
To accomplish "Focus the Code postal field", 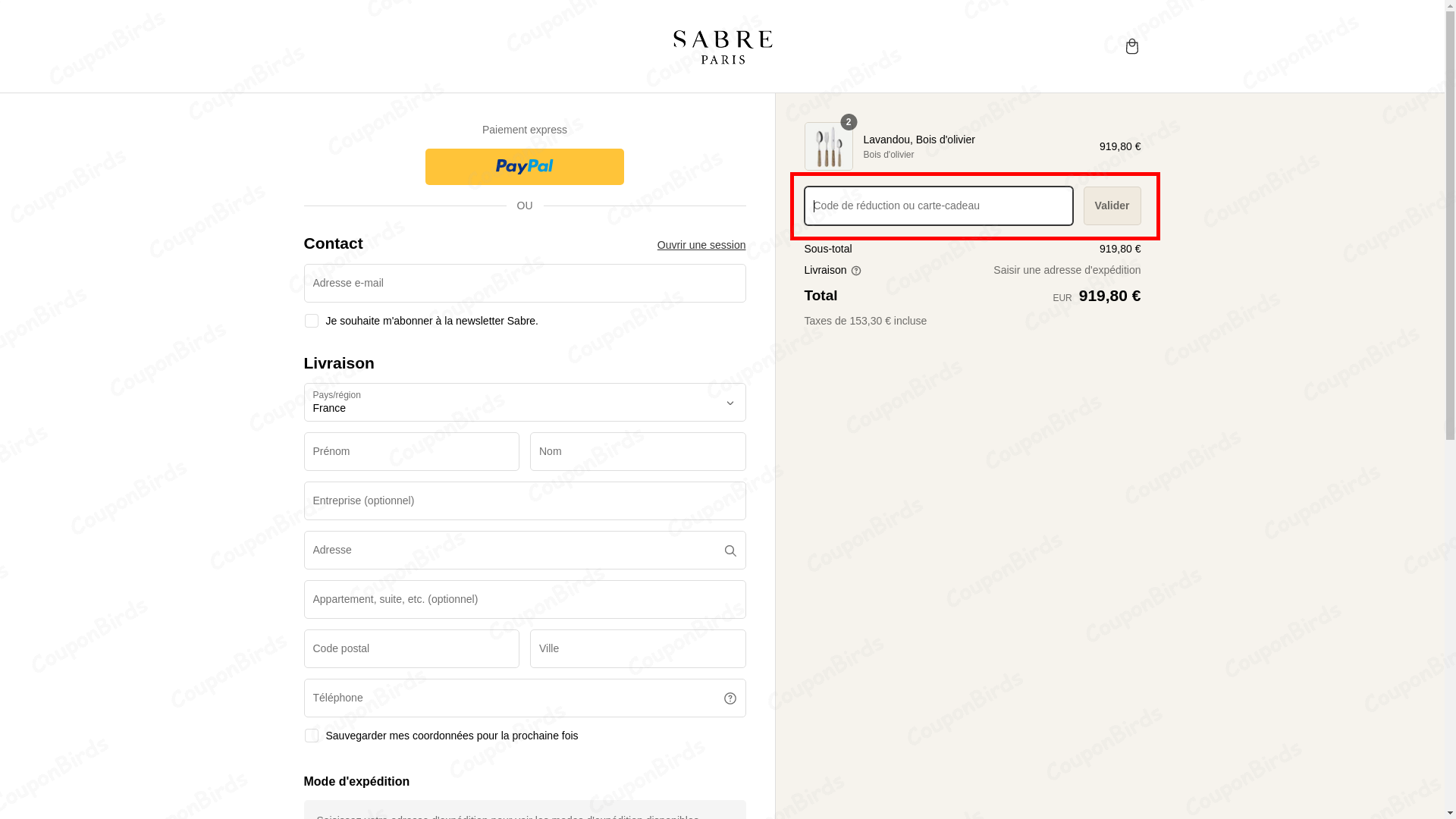I will click(412, 648).
